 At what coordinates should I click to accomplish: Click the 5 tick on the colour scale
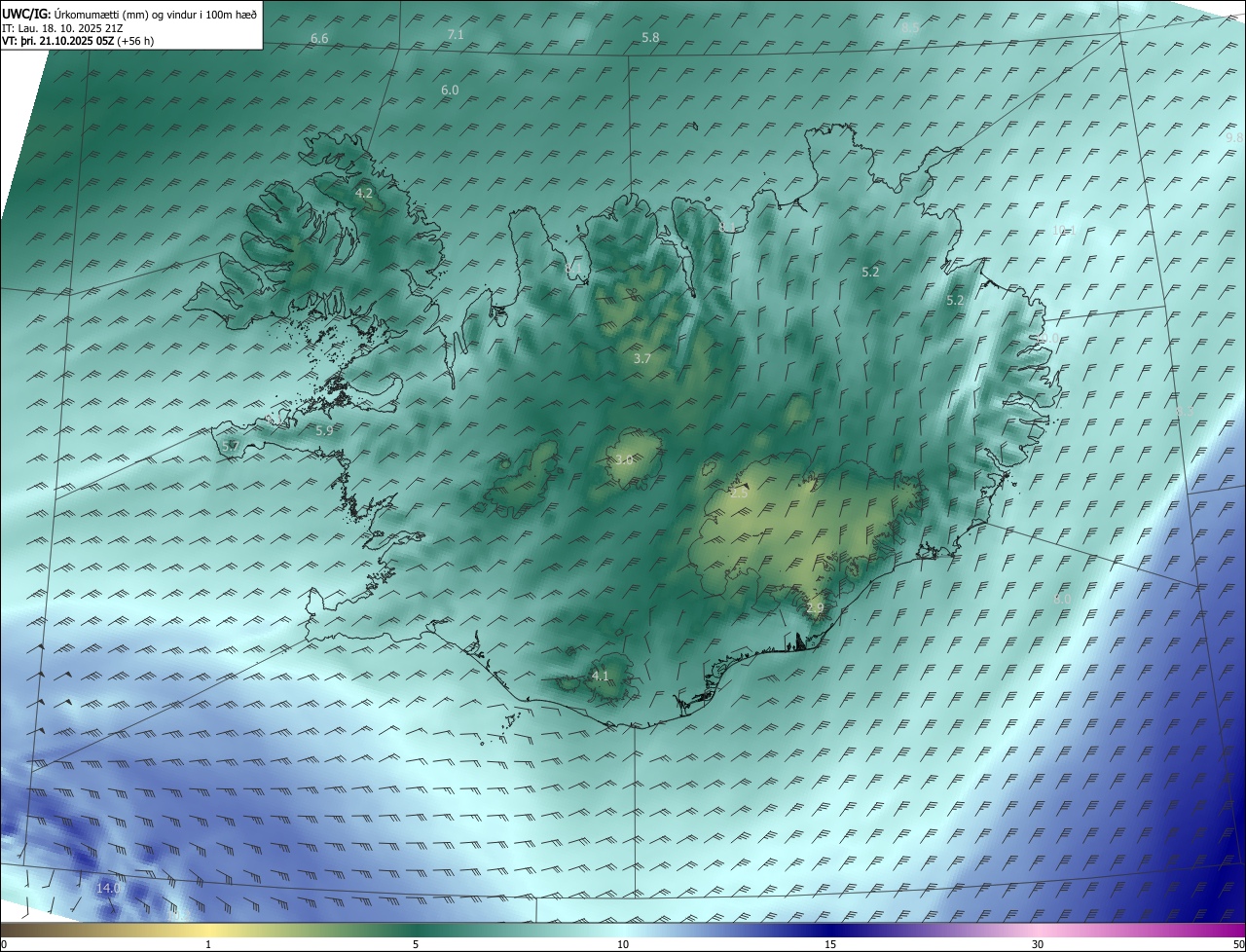(x=416, y=944)
